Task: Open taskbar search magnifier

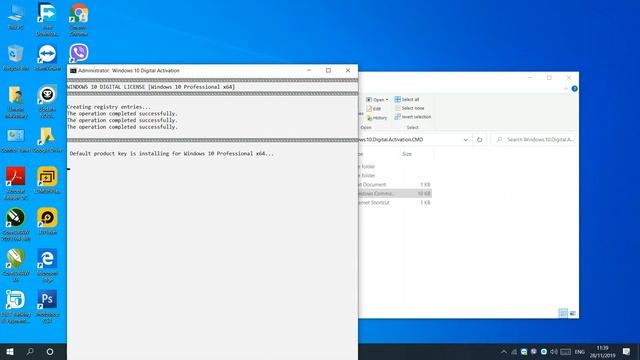Action: click(x=30, y=351)
